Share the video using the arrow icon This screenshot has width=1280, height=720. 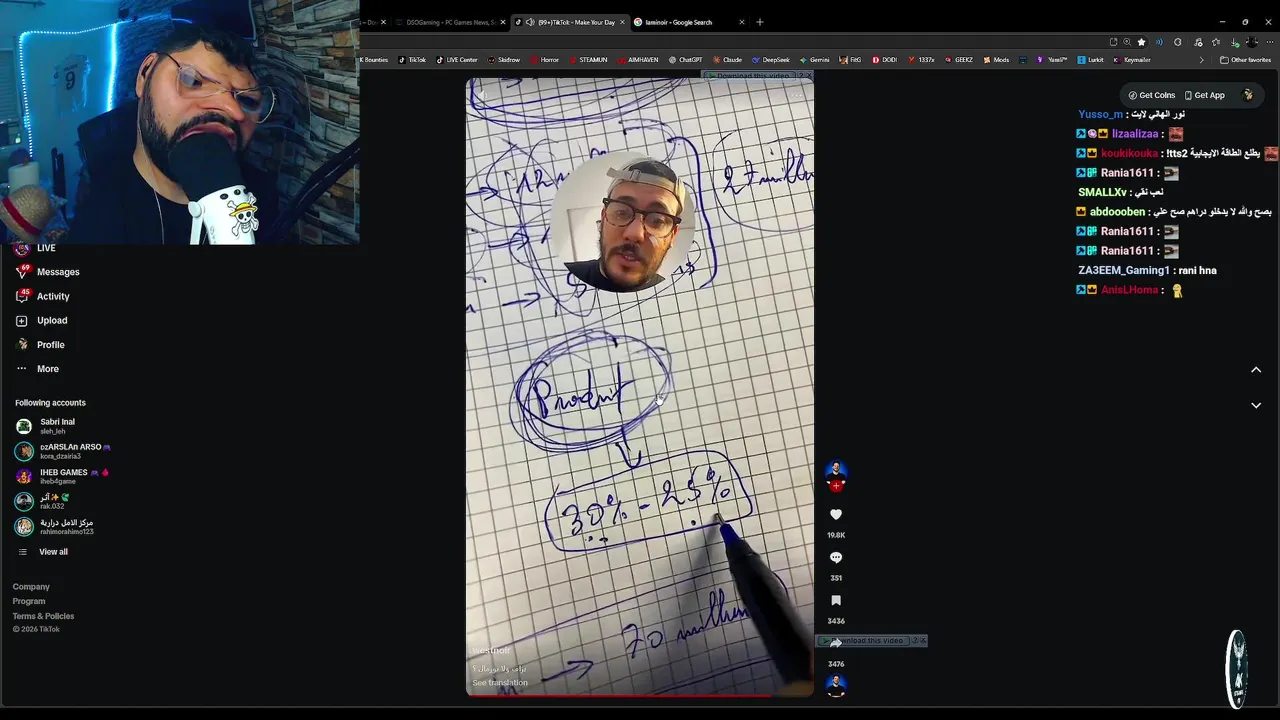point(836,643)
